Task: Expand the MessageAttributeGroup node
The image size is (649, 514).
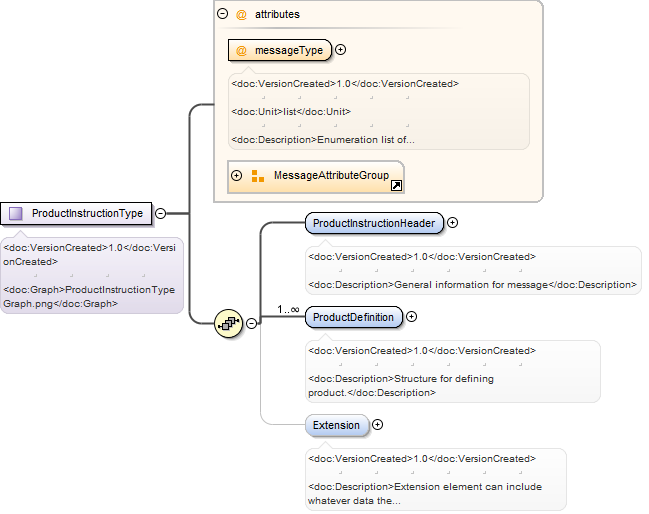Action: point(236,175)
